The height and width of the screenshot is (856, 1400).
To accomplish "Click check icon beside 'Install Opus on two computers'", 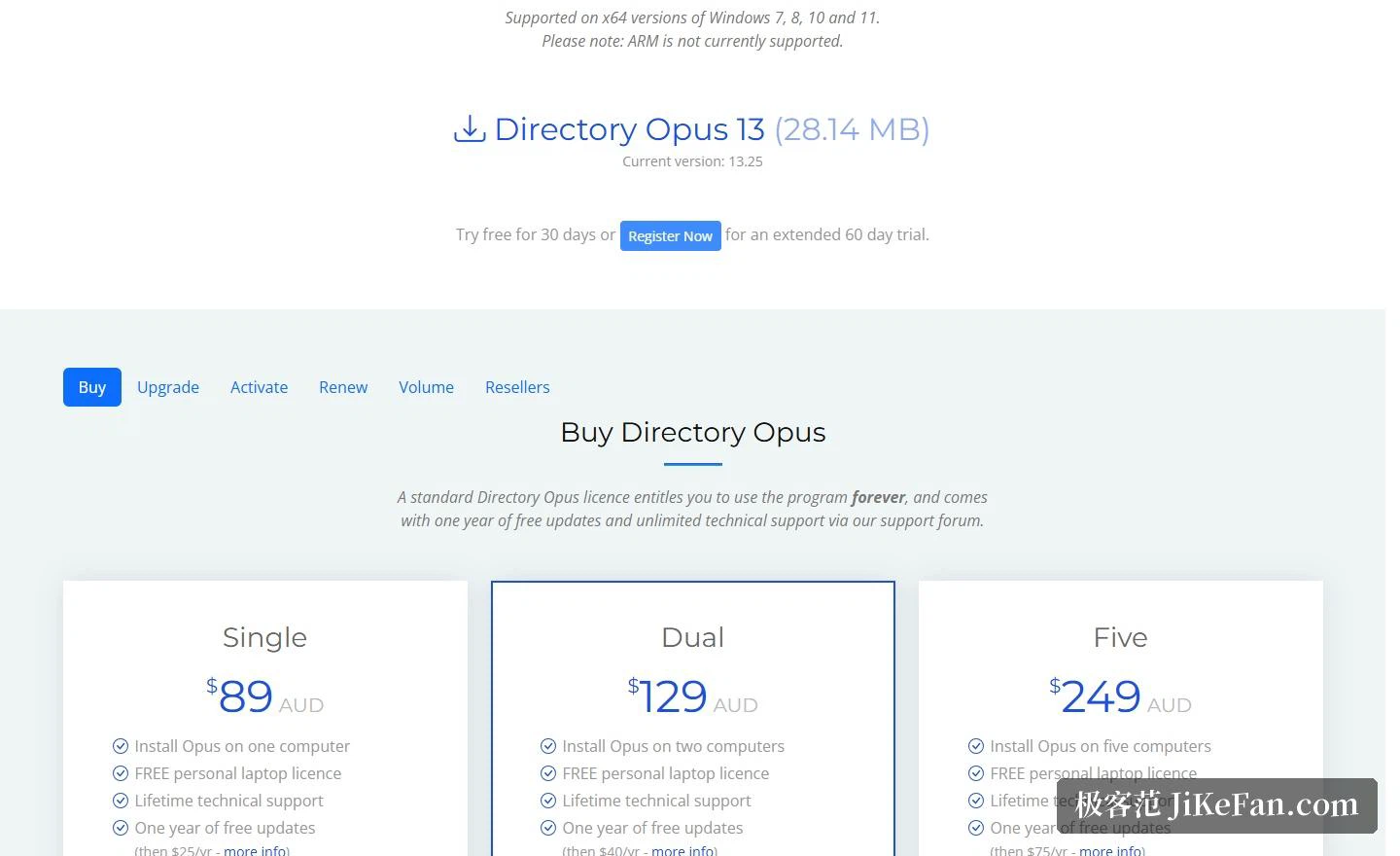I will tap(548, 746).
